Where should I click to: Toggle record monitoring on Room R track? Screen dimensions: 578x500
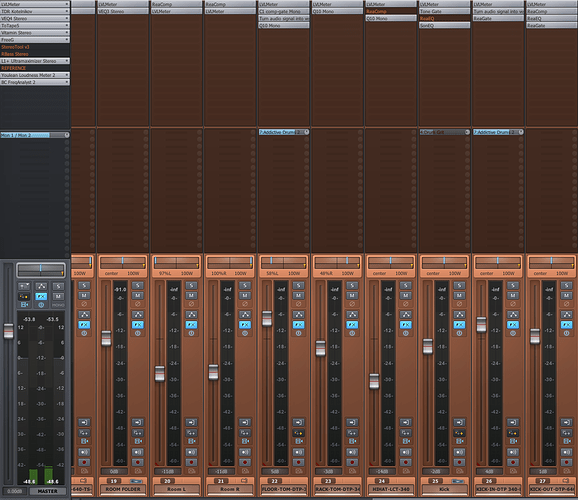click(x=245, y=452)
